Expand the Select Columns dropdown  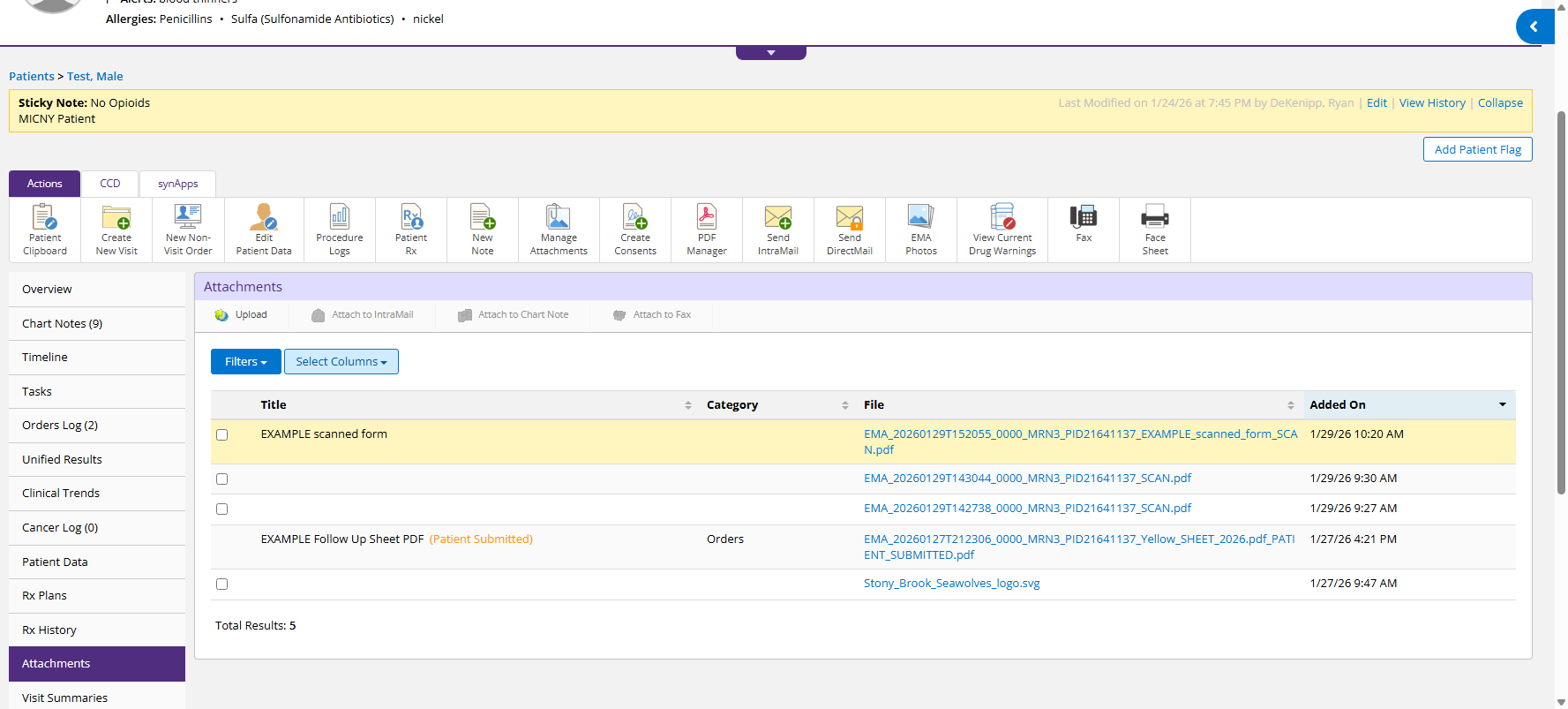tap(341, 362)
